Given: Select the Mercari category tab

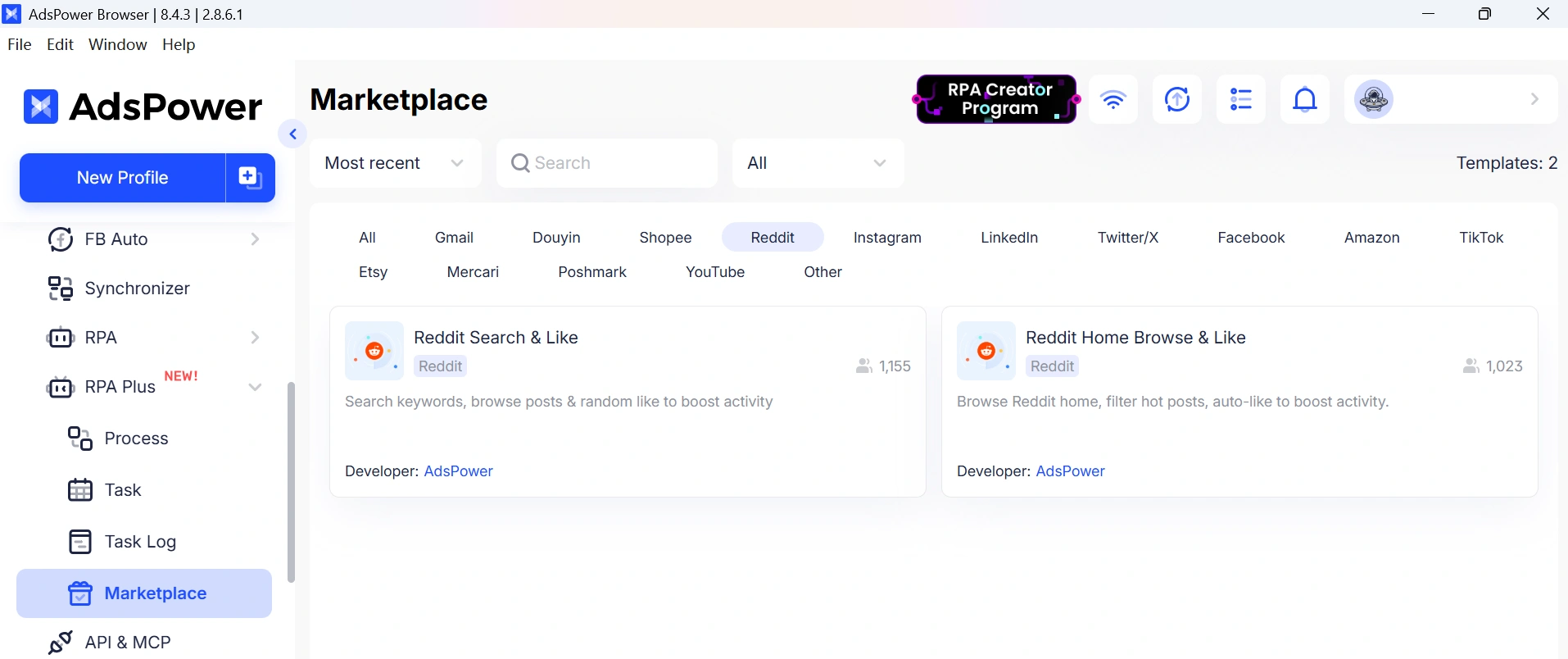Looking at the screenshot, I should tap(473, 272).
